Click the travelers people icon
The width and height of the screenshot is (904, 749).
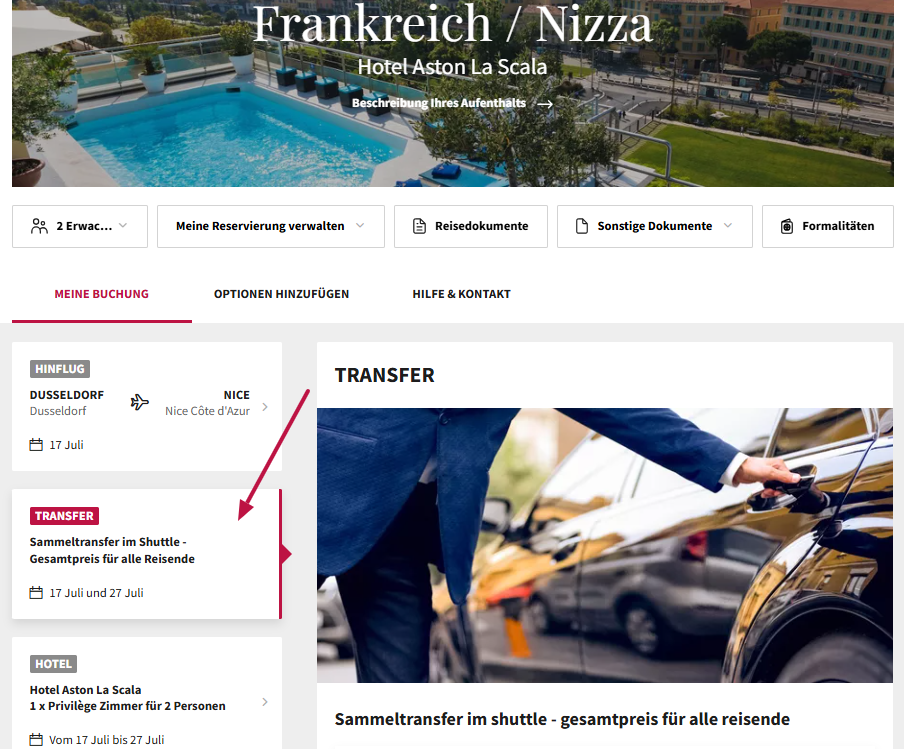point(39,226)
